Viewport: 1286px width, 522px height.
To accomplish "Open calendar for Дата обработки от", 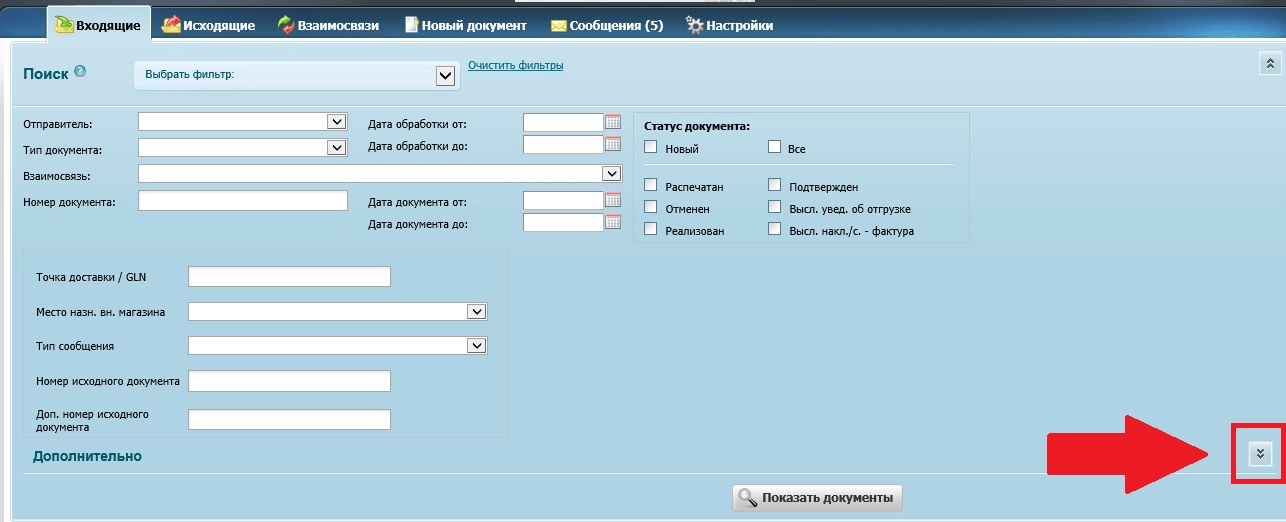I will coord(613,122).
